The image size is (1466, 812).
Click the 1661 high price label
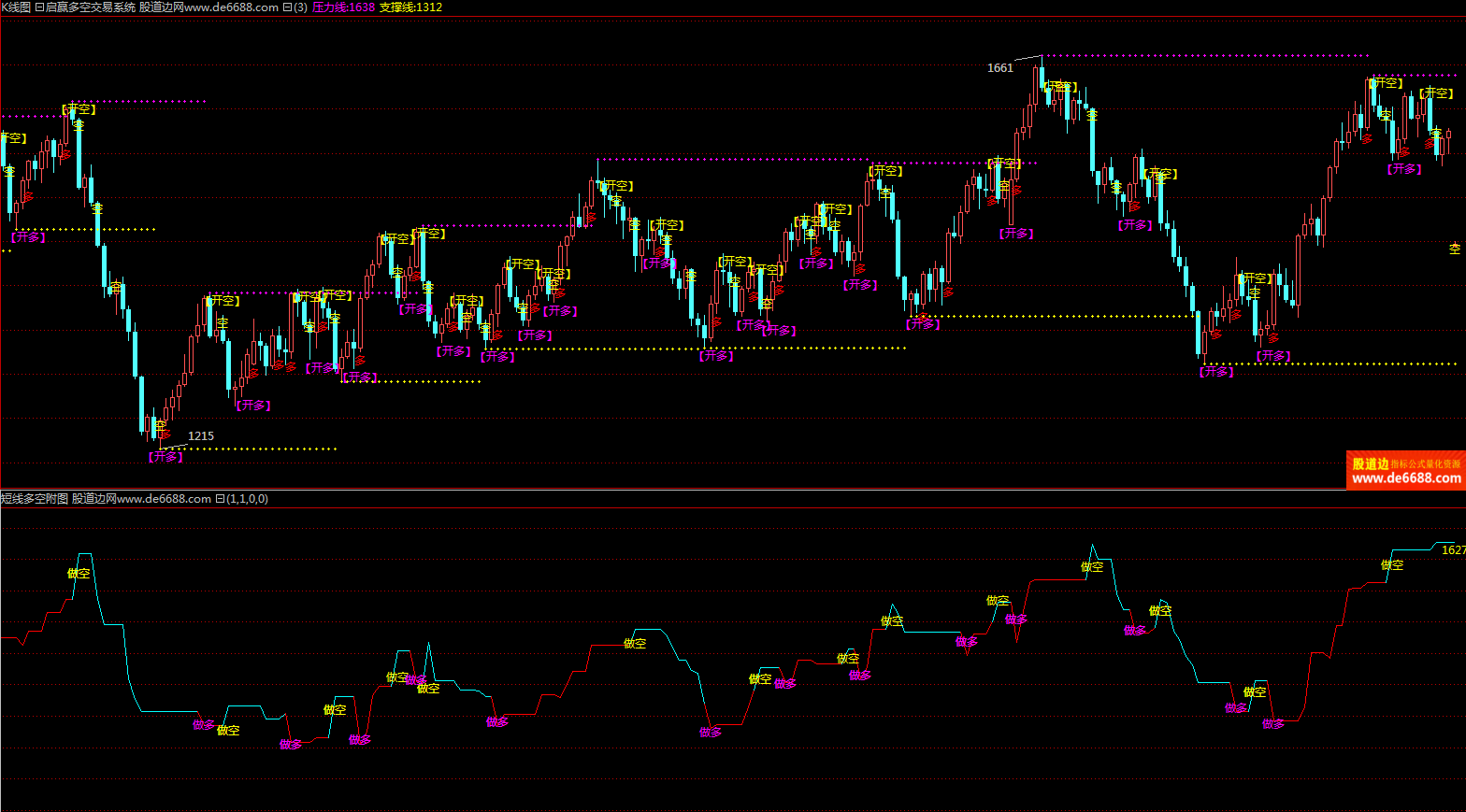(x=999, y=67)
